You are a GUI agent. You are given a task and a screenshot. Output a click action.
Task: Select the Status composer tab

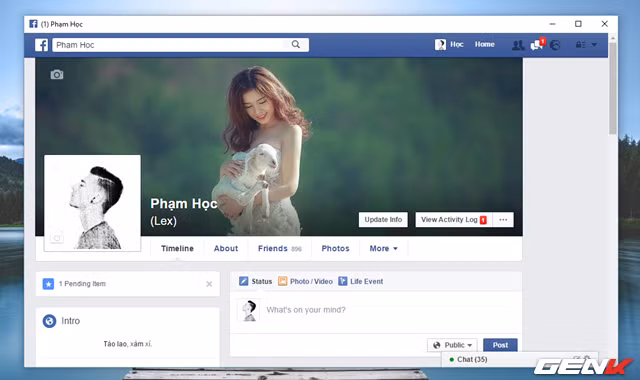pyautogui.click(x=256, y=281)
